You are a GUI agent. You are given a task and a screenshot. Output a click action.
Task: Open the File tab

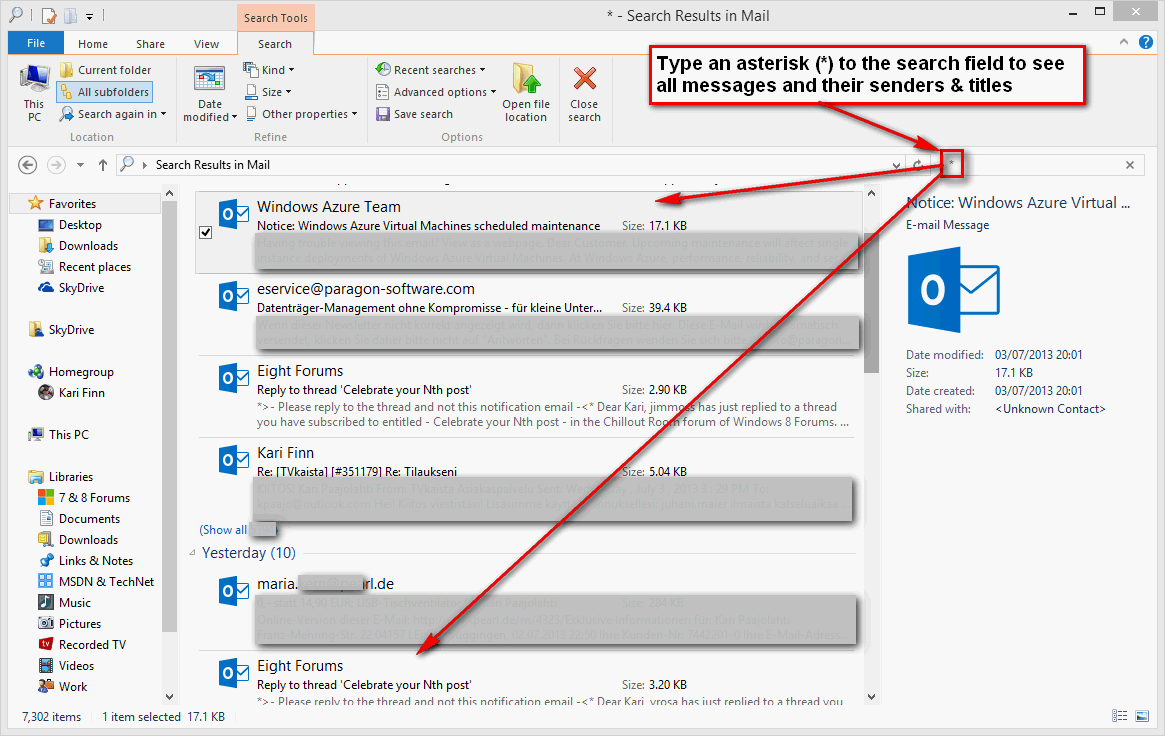click(36, 43)
